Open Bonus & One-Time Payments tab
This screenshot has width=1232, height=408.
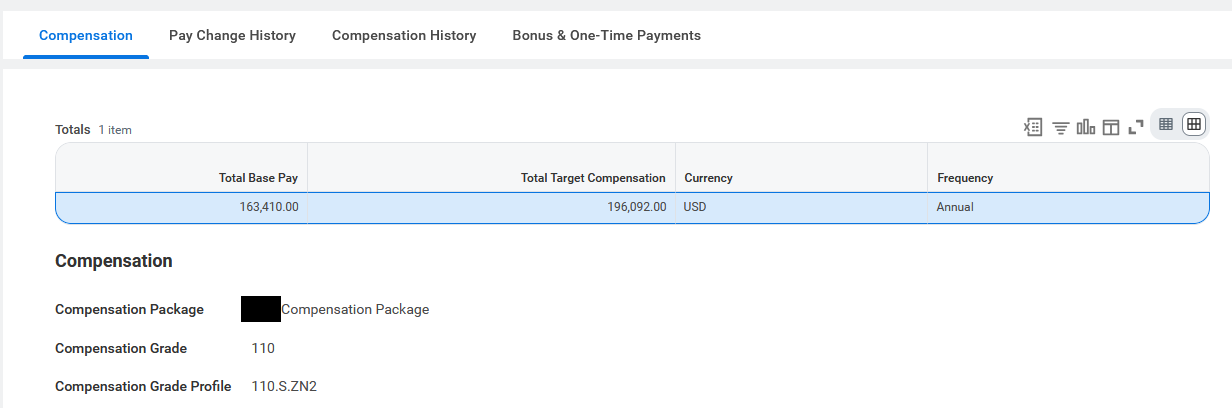tap(606, 35)
